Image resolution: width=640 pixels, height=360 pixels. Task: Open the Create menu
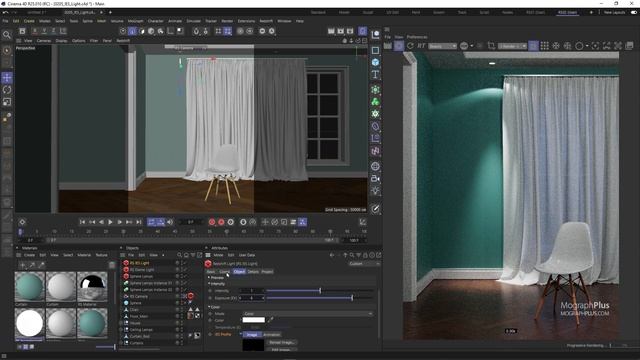pos(29,21)
